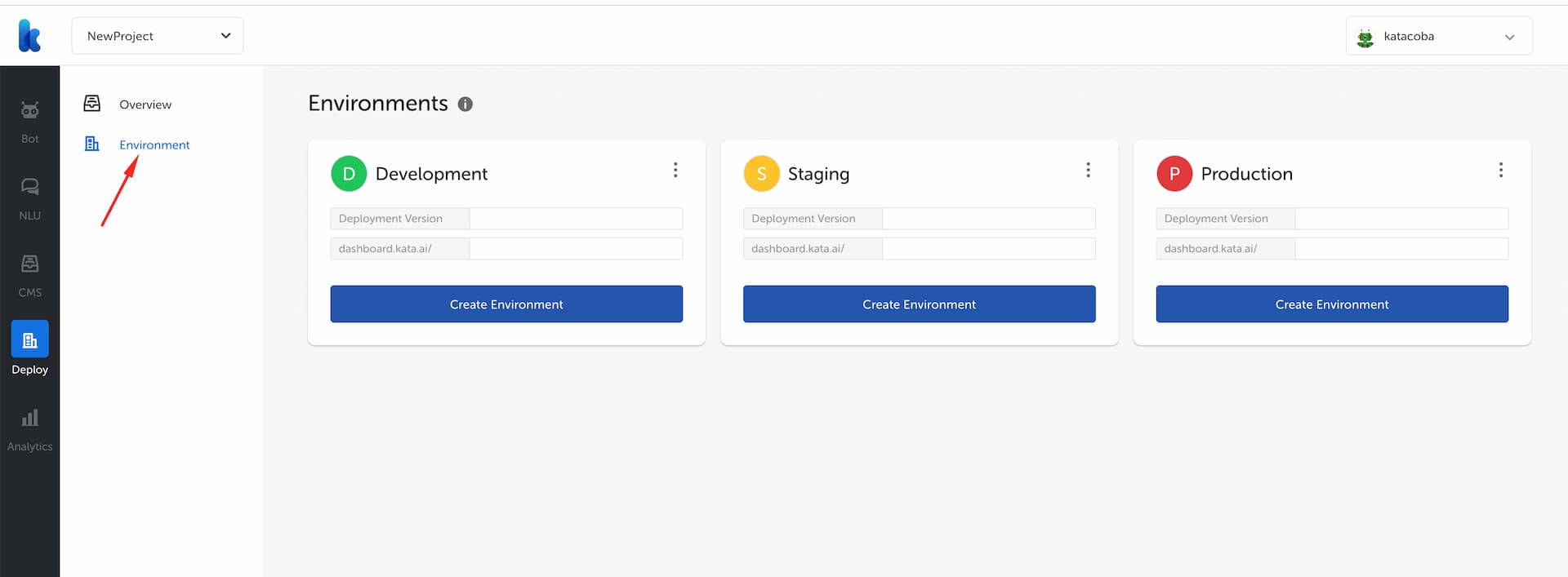Image resolution: width=1568 pixels, height=577 pixels.
Task: Go to the CMS sidebar icon
Action: coord(29,264)
